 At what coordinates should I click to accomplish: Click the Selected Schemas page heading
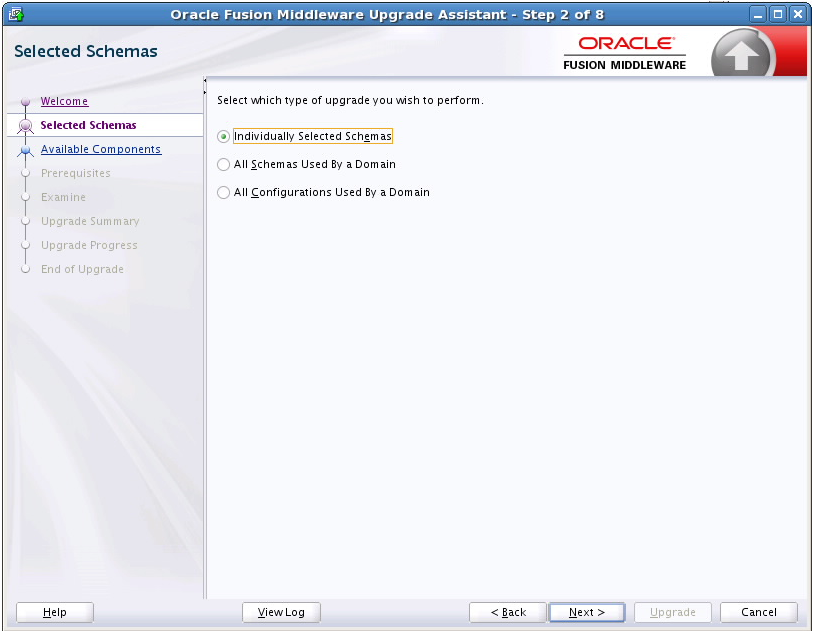point(86,51)
